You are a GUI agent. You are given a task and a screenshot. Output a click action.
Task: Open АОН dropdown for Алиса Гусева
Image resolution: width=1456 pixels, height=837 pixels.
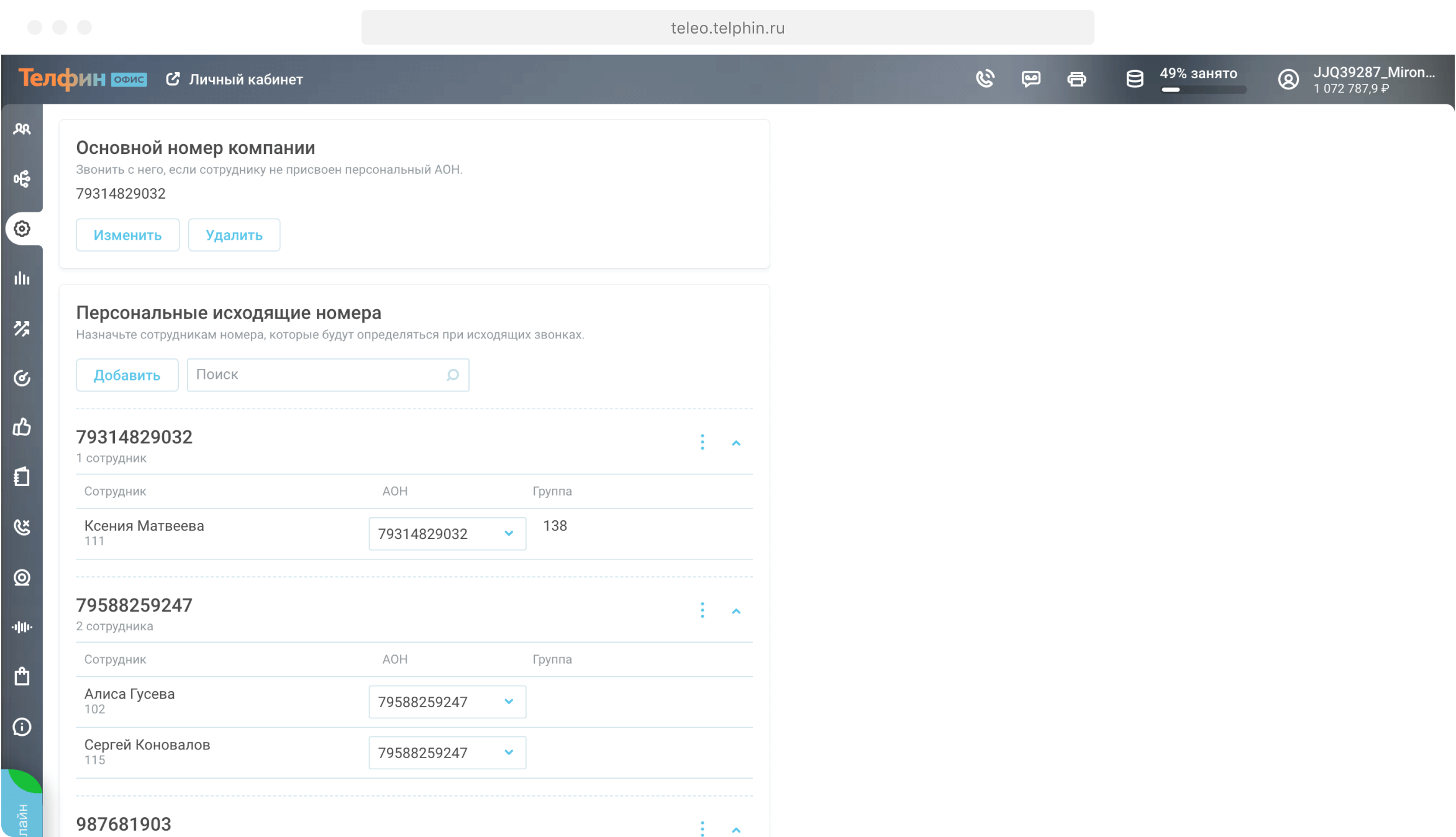(x=447, y=702)
